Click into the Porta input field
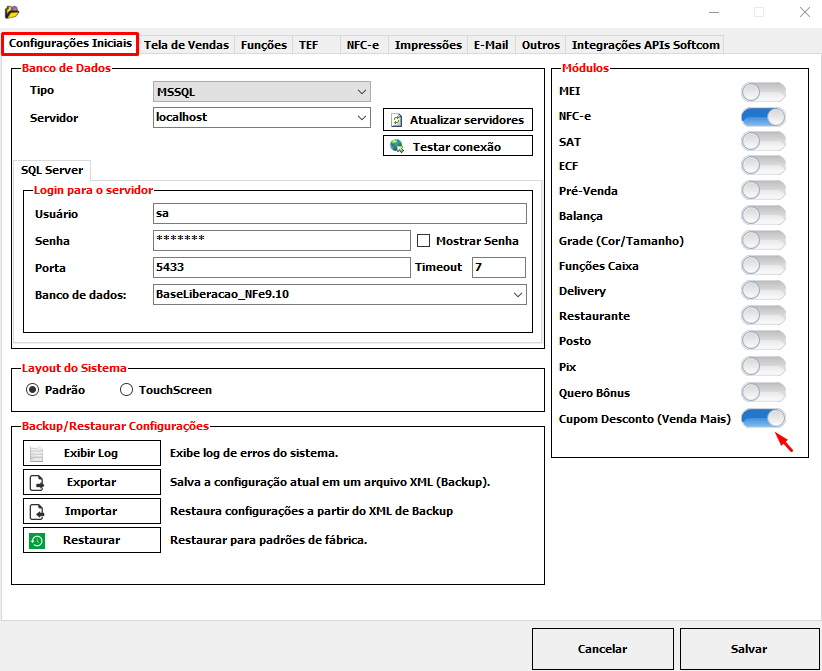 pos(281,267)
